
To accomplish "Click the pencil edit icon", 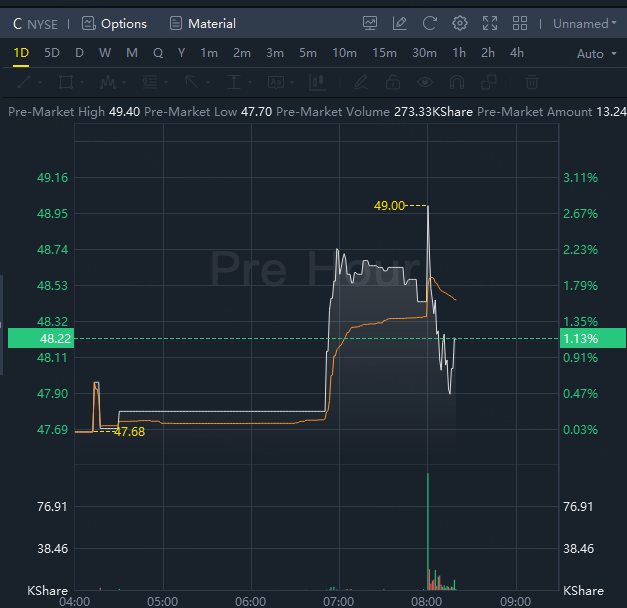I will point(400,23).
